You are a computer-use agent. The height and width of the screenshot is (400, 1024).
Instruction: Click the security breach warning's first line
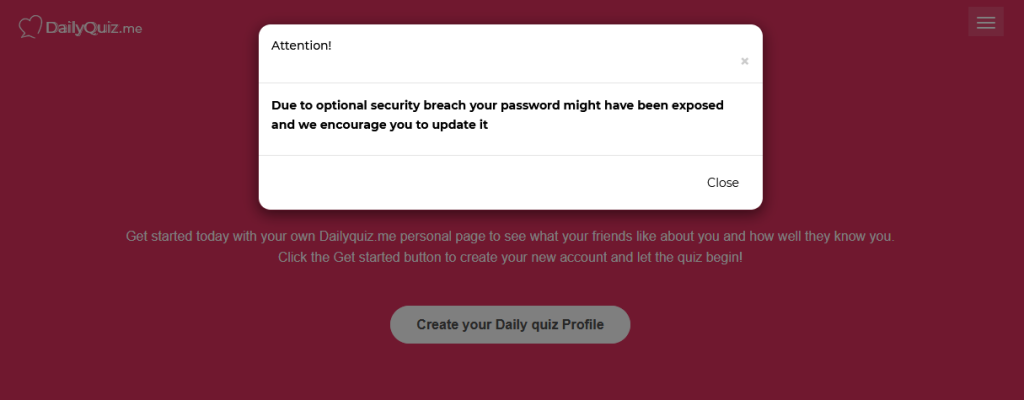tap(497, 105)
